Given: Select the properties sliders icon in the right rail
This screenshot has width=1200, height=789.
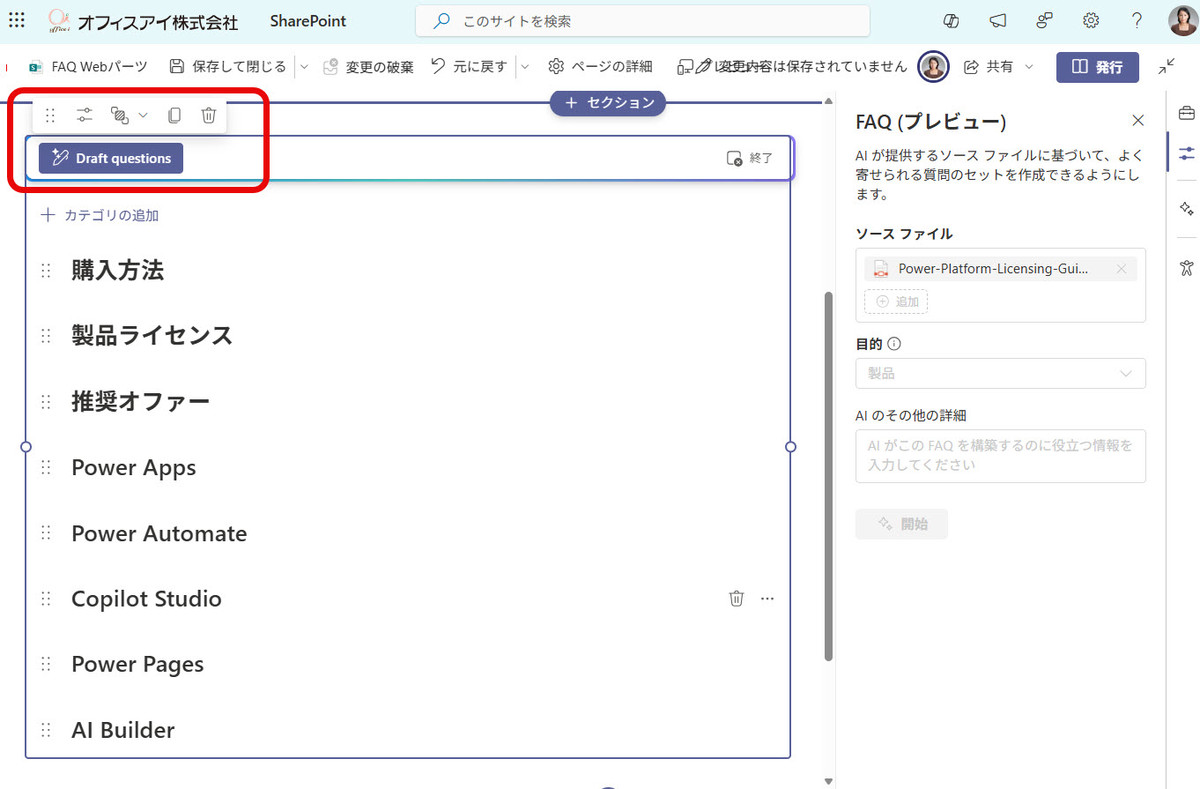Looking at the screenshot, I should click(1186, 153).
